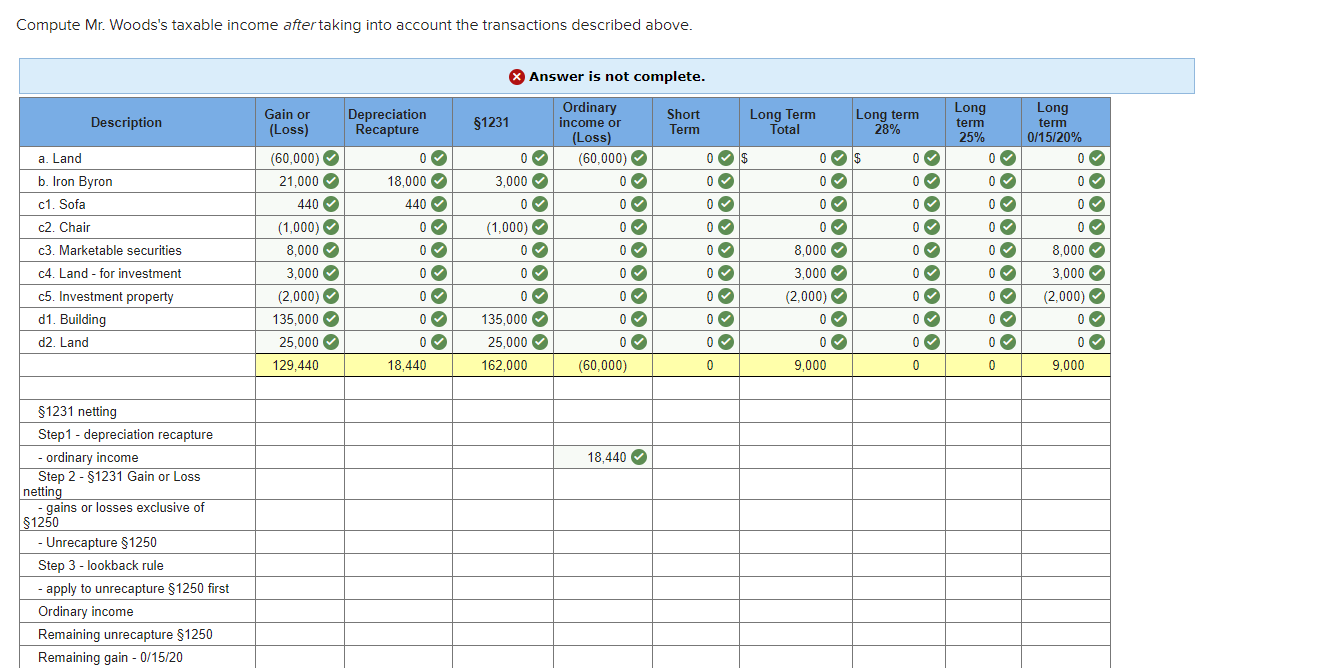Select the d1. Building row label

[72, 319]
